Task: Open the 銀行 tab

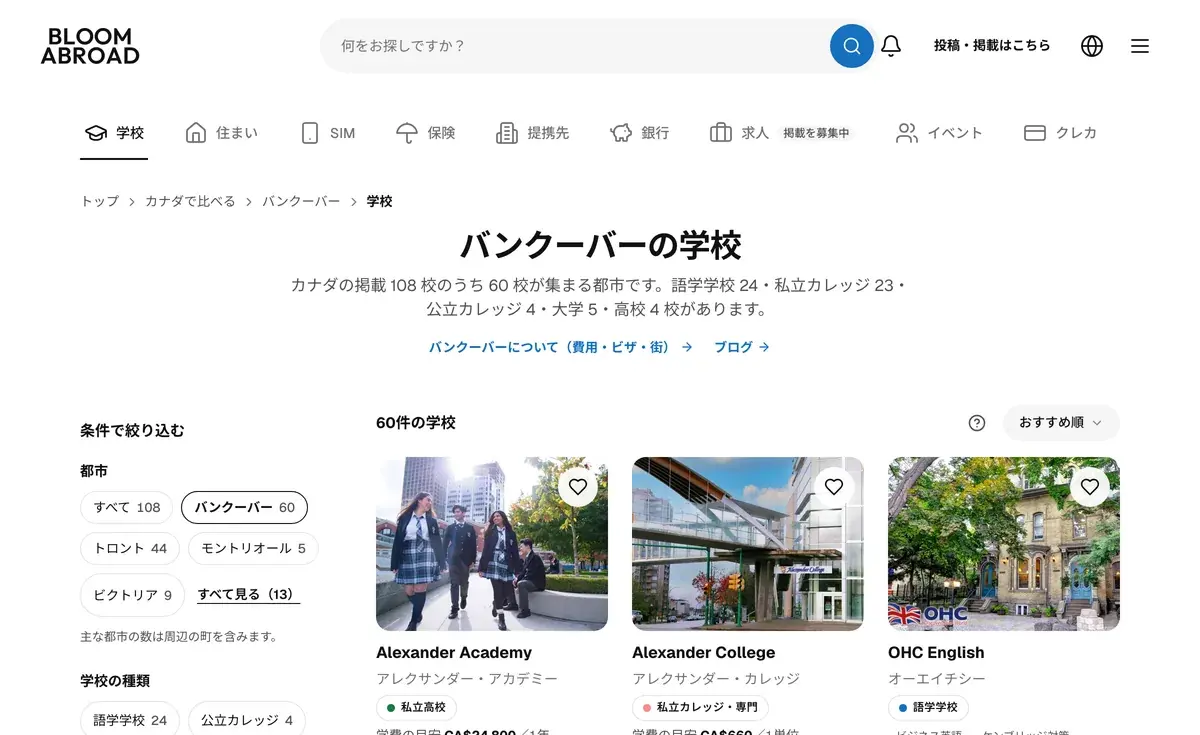Action: (x=639, y=133)
